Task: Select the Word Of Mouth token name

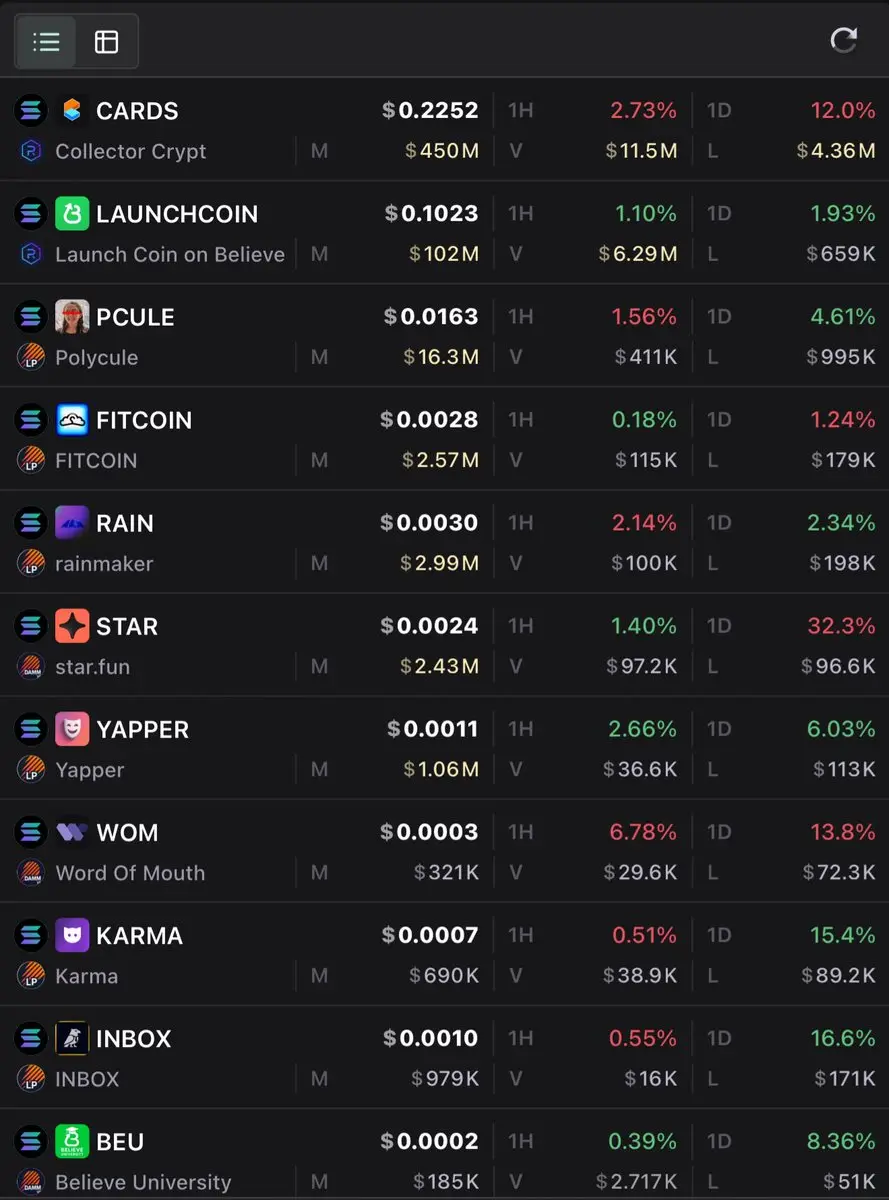Action: [130, 873]
